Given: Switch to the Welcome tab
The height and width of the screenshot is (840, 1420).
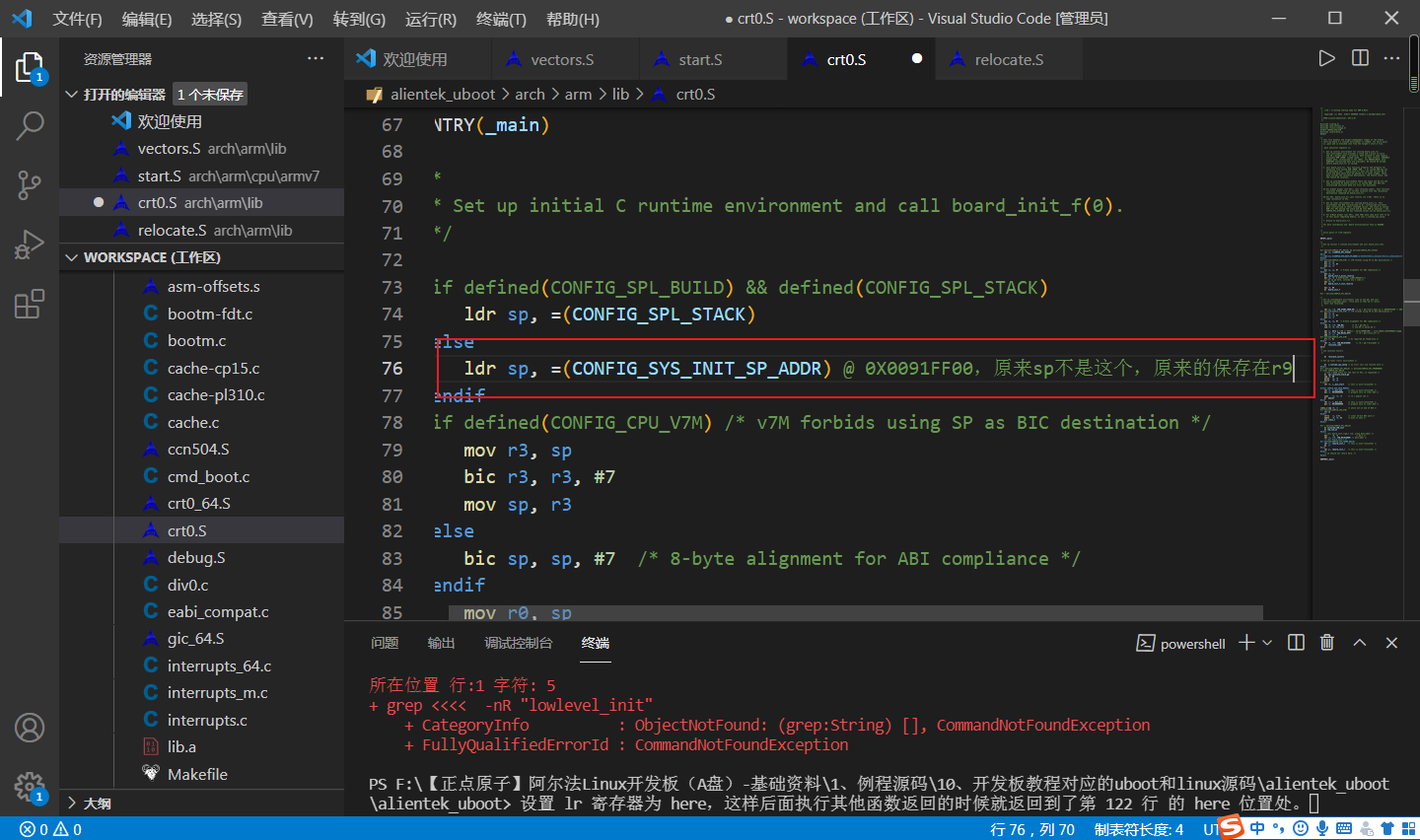Looking at the screenshot, I should click(417, 59).
